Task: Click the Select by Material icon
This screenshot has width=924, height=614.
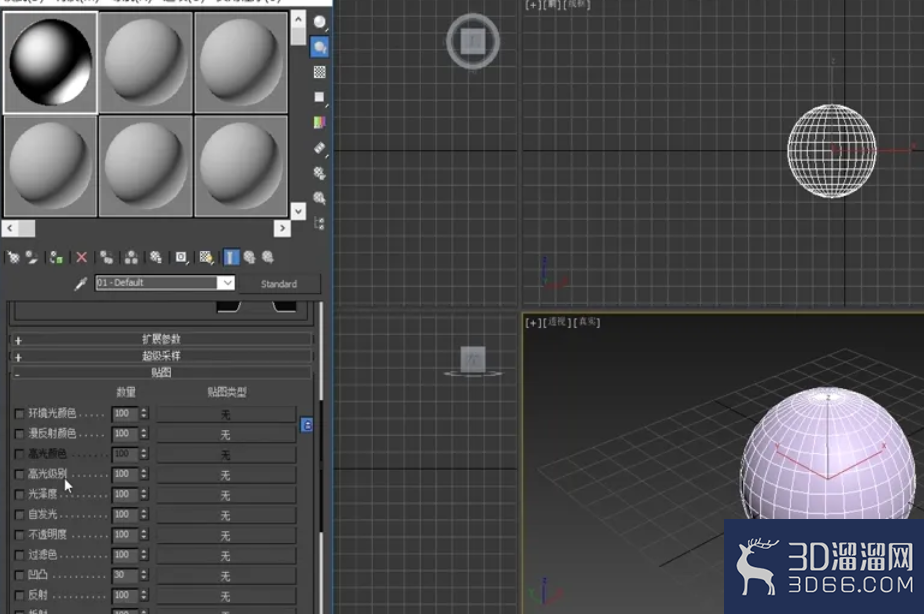Action: 319,198
